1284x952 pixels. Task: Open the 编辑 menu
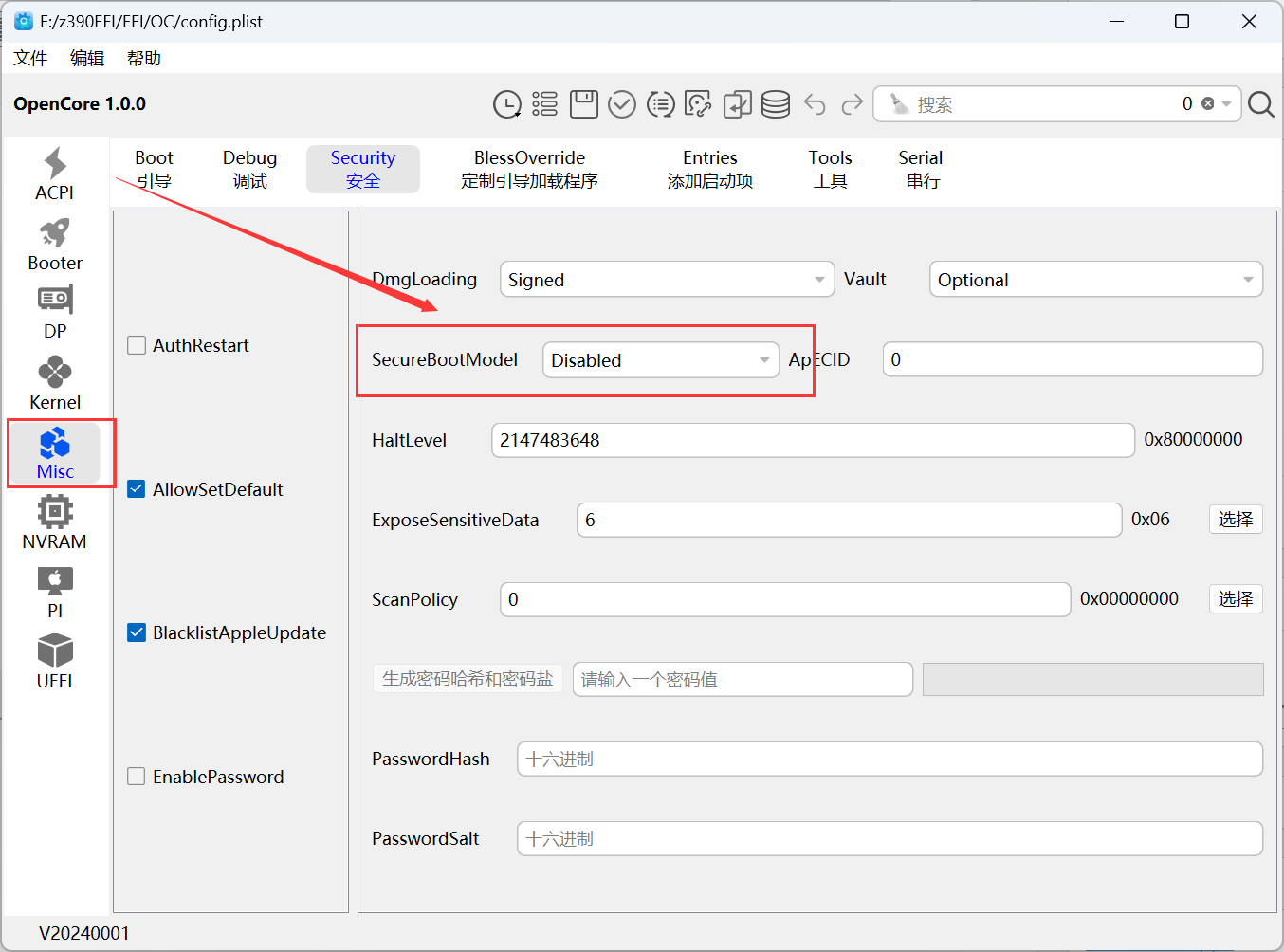click(x=86, y=58)
